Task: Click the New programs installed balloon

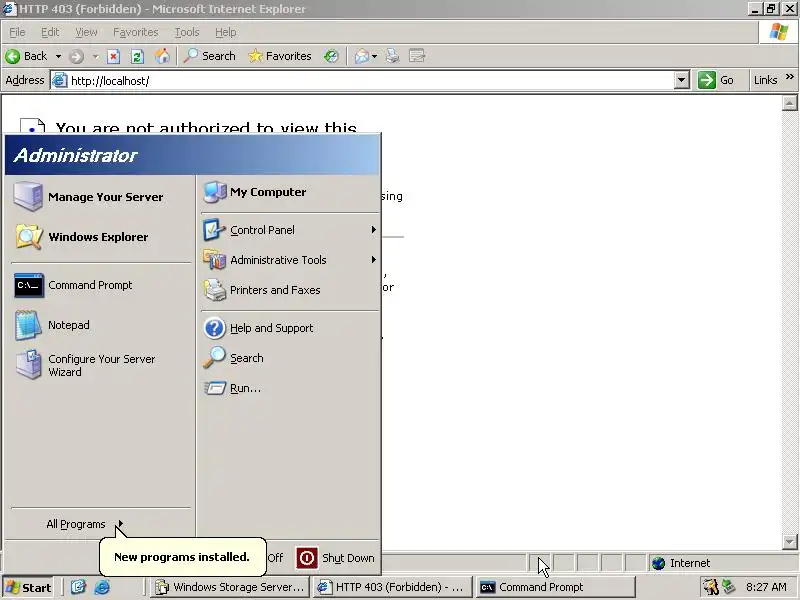Action: click(x=182, y=557)
